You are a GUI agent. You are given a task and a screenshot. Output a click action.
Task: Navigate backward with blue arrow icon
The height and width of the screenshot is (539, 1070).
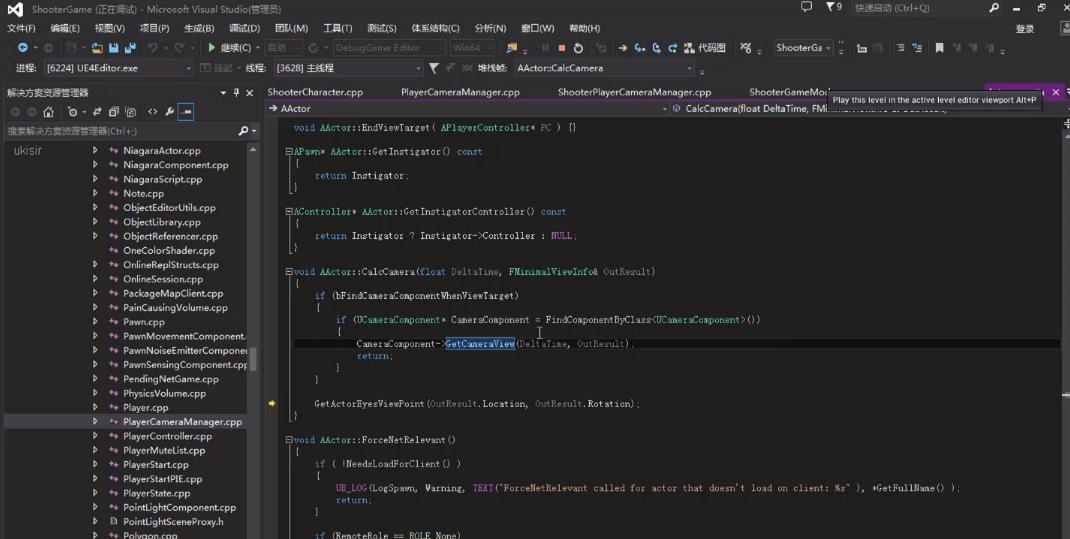point(23,48)
